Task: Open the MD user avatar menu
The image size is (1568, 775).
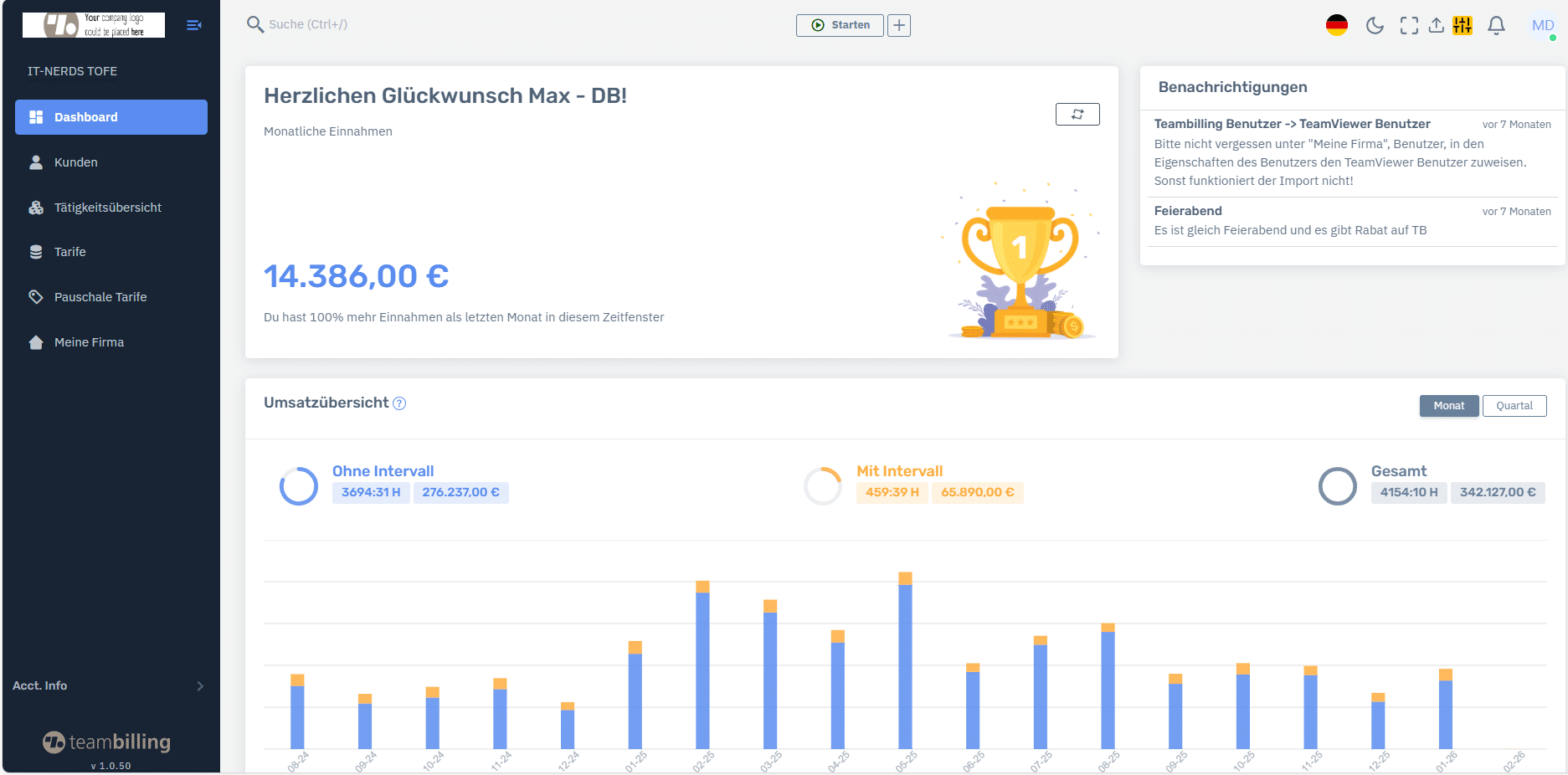Action: pos(1542,25)
